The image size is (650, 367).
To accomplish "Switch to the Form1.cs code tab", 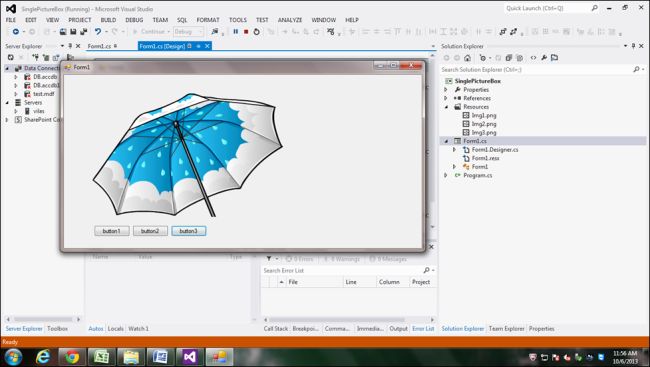I will 99,46.
